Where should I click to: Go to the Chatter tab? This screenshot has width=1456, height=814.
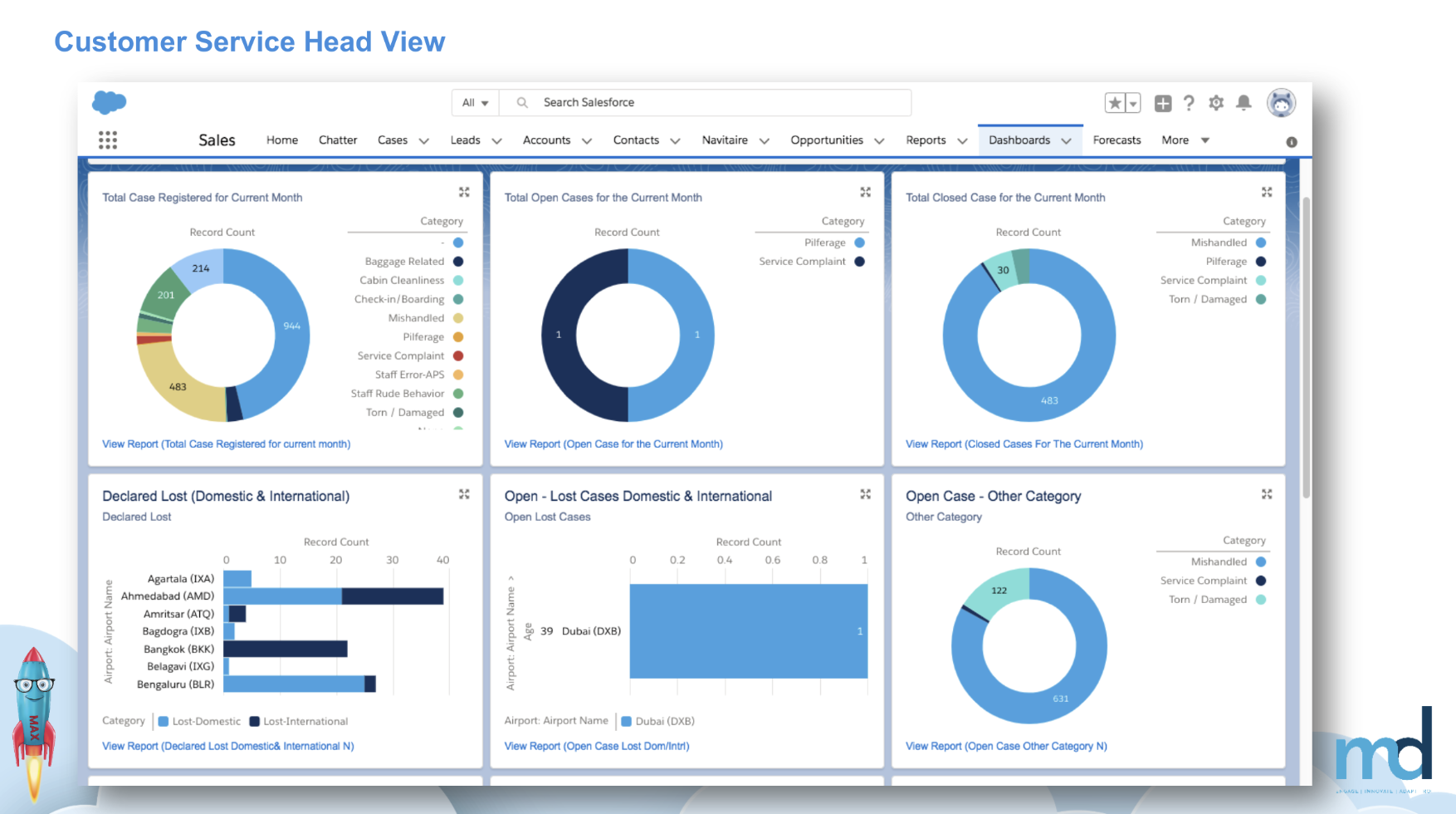click(x=338, y=140)
